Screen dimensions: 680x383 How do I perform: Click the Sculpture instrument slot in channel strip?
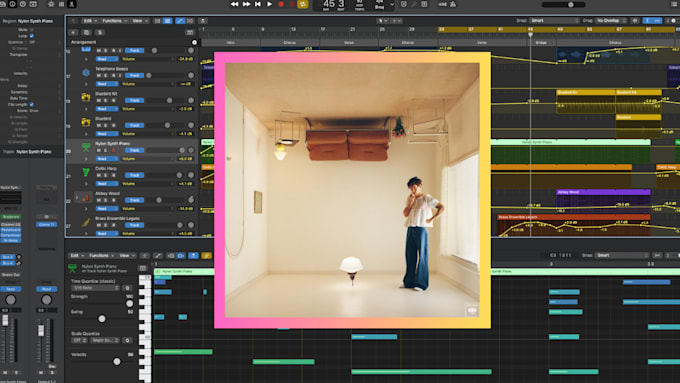(11, 216)
